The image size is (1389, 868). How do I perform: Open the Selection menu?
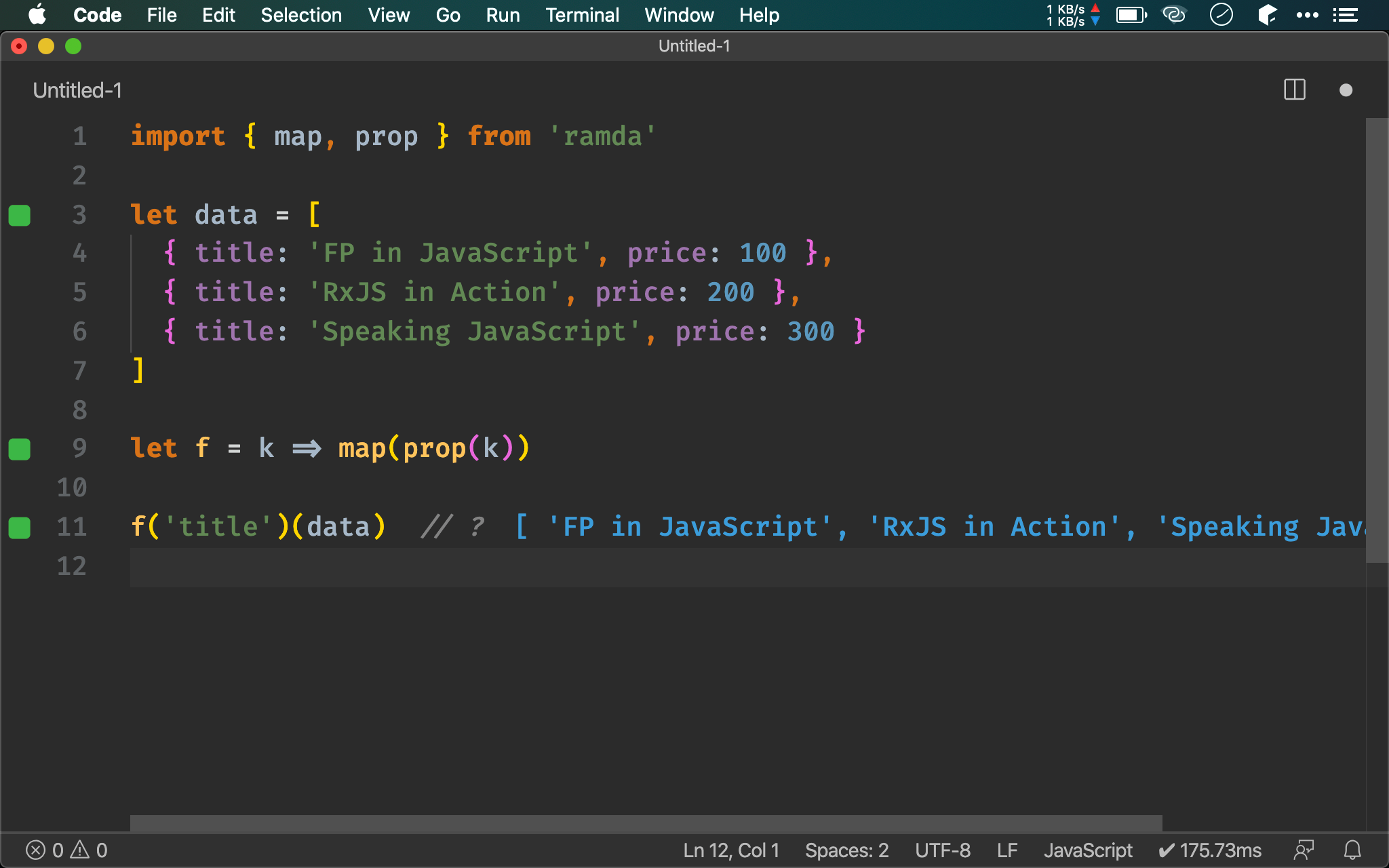tap(301, 15)
